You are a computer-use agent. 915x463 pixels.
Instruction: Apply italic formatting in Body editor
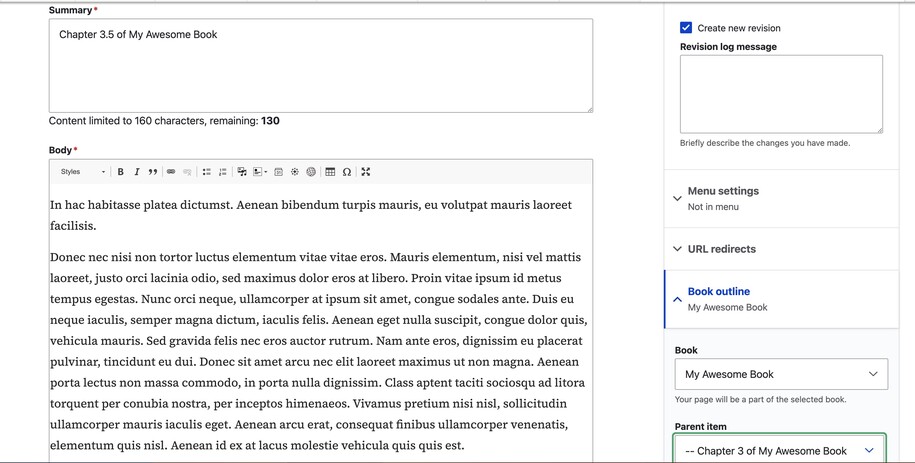pyautogui.click(x=137, y=172)
